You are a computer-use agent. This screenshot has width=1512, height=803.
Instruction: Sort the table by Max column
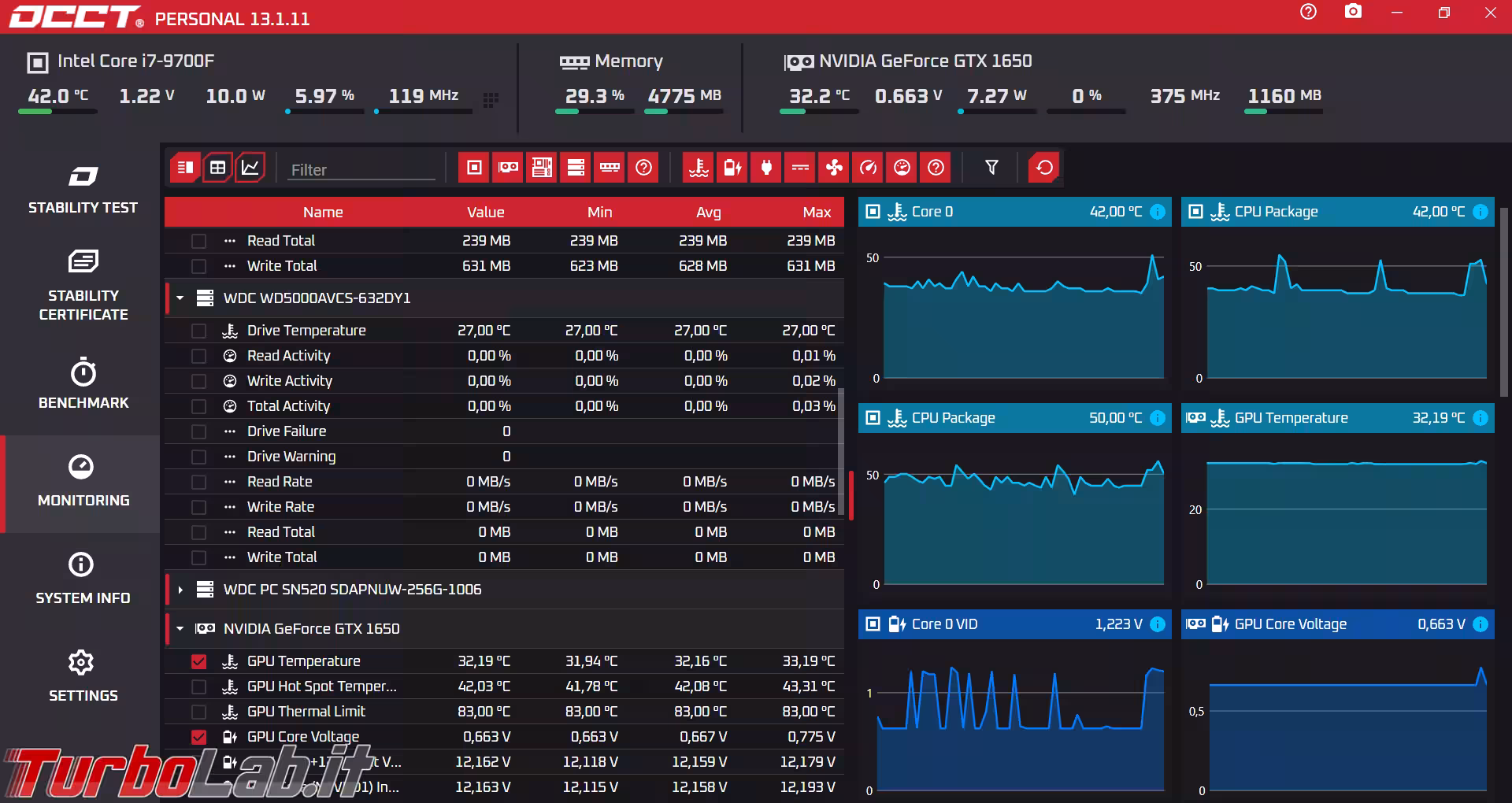point(816,213)
